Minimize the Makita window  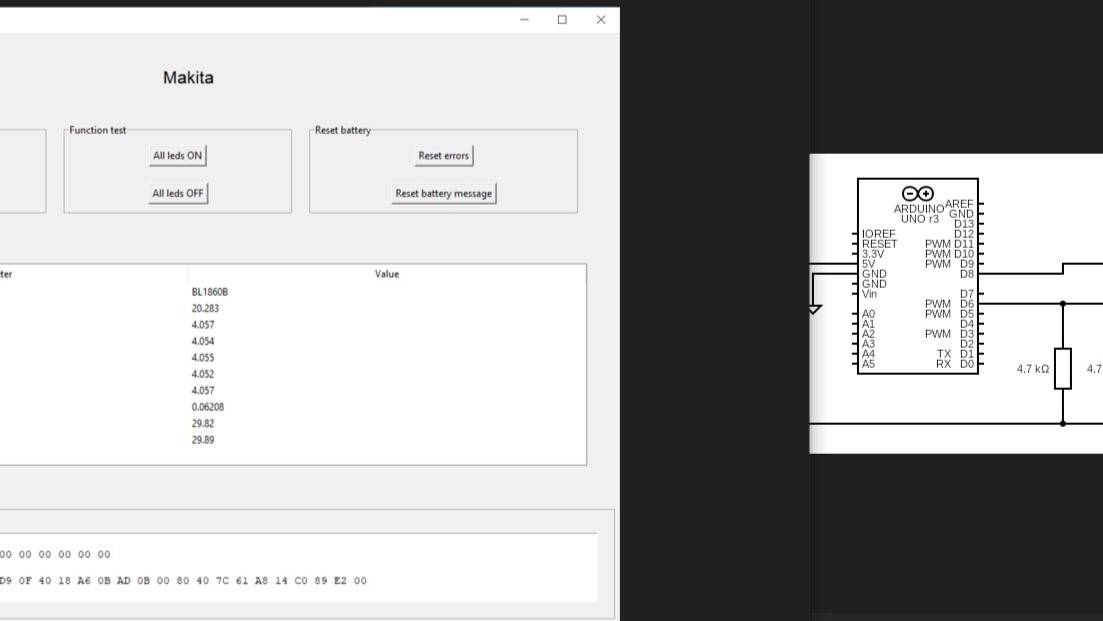point(524,20)
